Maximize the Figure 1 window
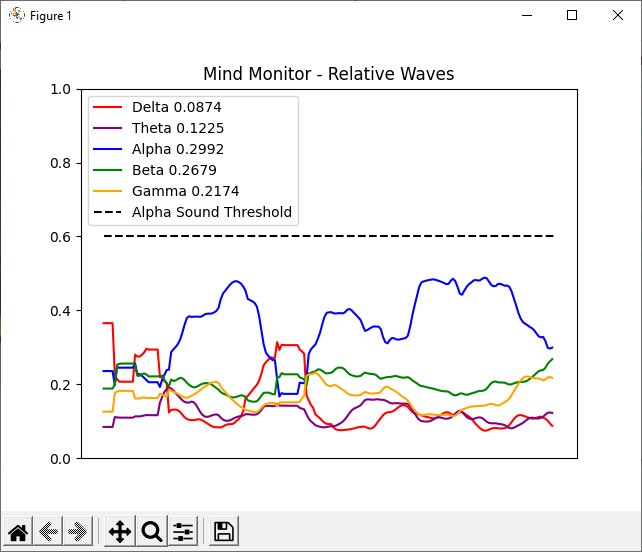This screenshot has width=642, height=552. coord(572,16)
